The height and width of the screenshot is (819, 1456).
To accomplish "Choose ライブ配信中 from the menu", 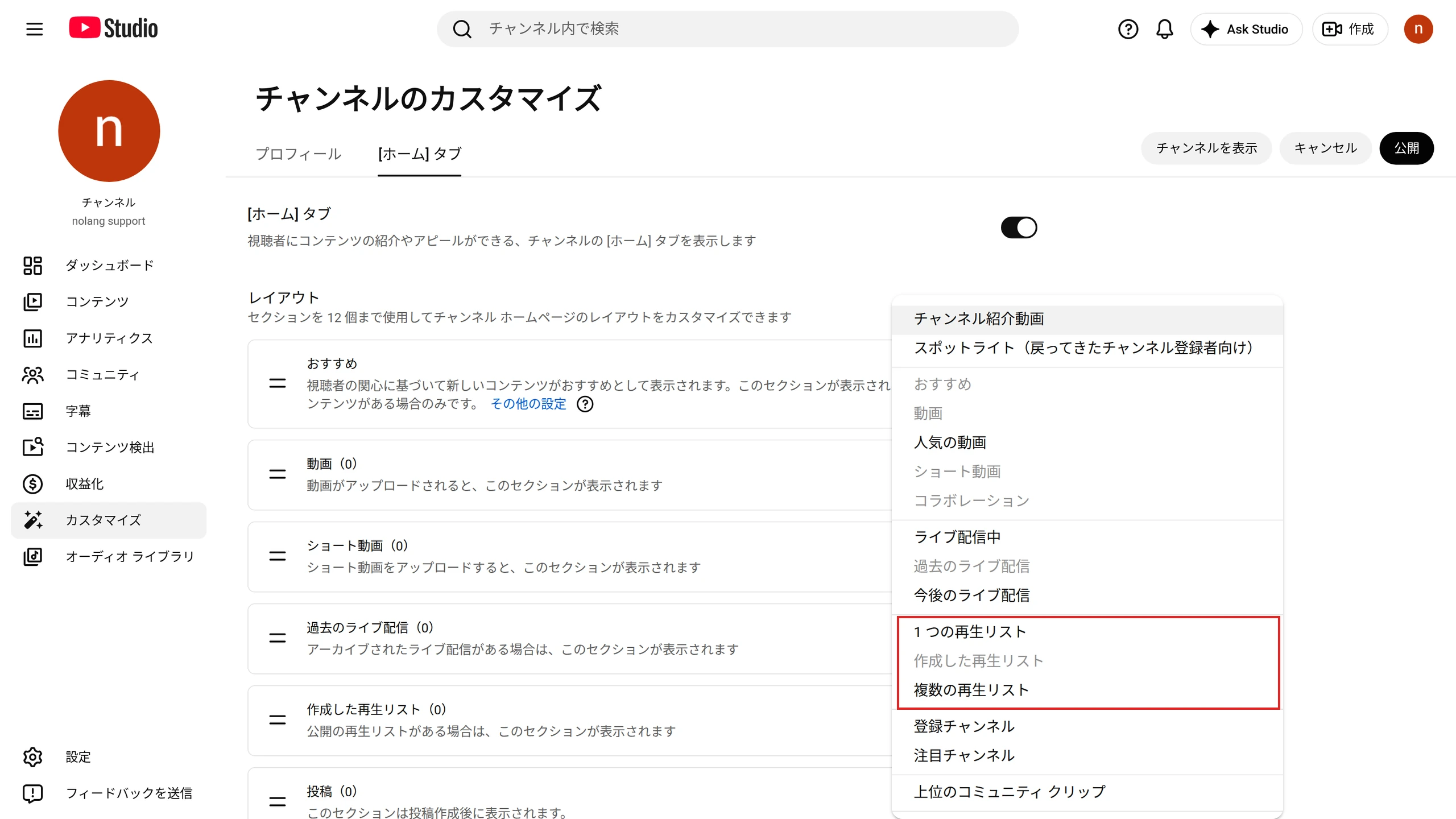I will coord(1087,537).
